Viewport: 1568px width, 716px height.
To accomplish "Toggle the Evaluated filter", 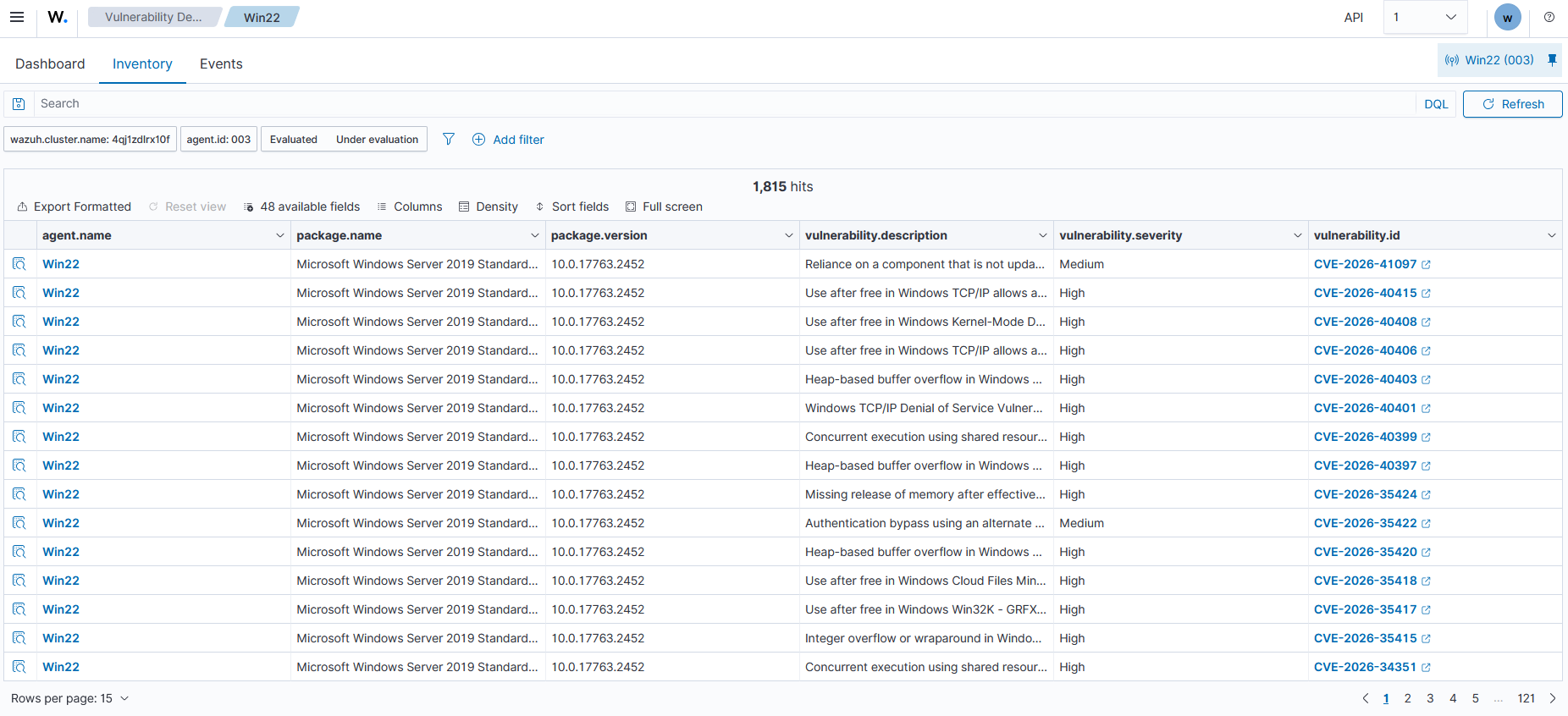I will click(294, 140).
